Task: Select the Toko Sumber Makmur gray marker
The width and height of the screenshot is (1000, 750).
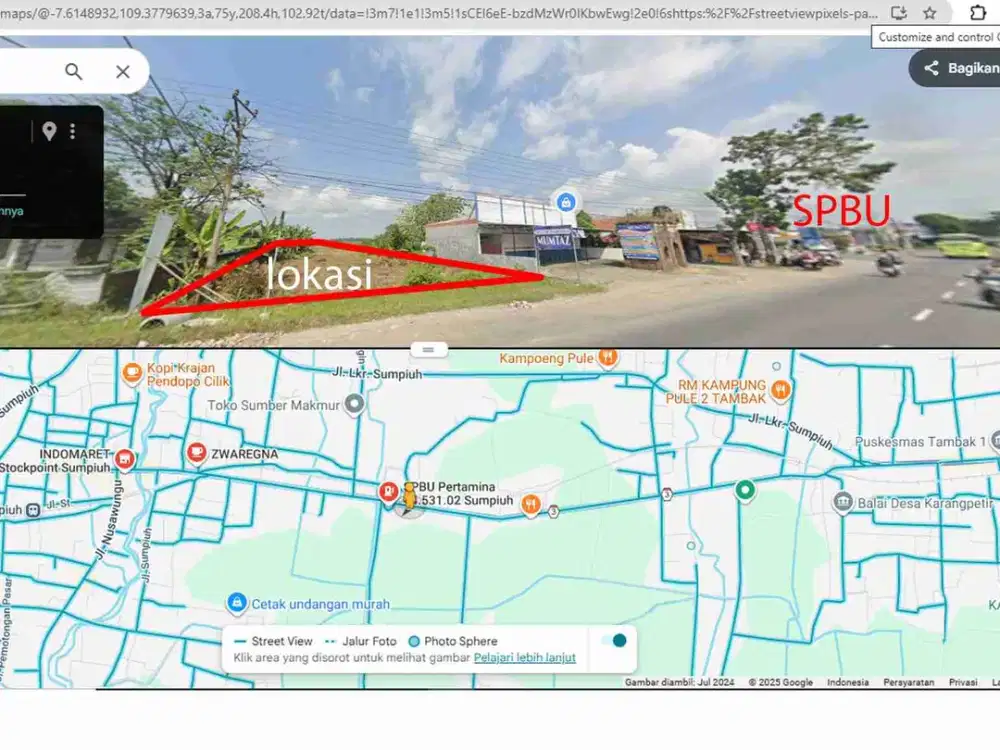Action: point(355,405)
